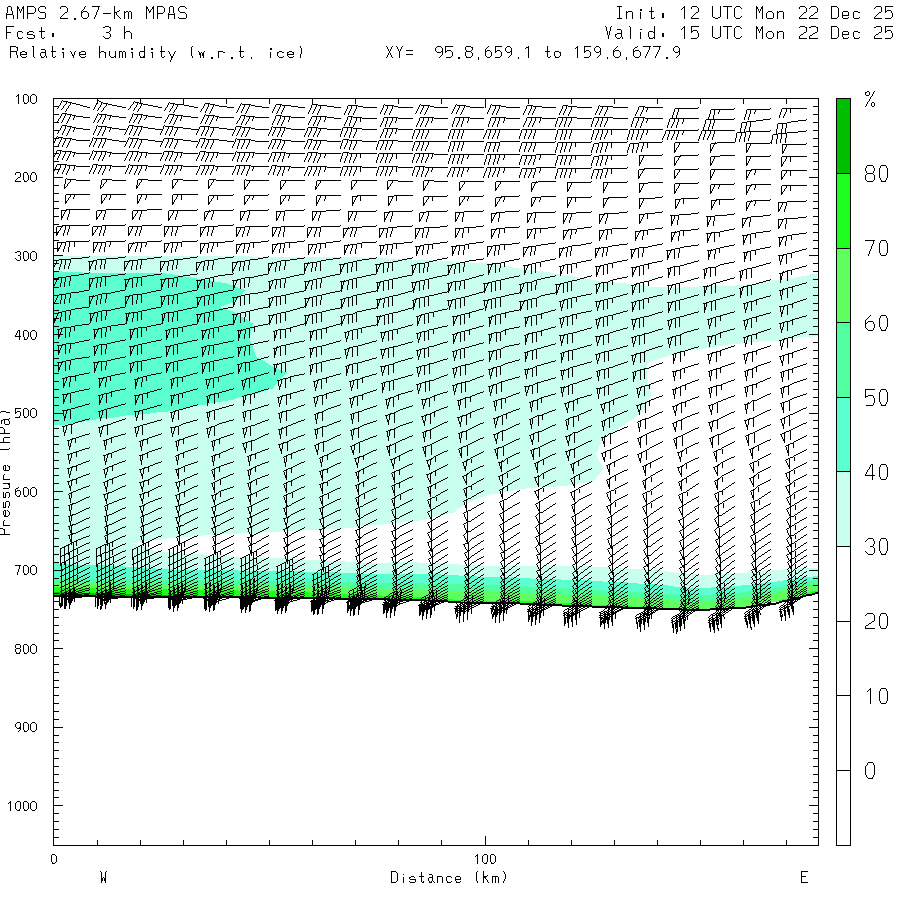Click the 'W' west end marker
Viewport: 900px width, 900px height.
104,878
